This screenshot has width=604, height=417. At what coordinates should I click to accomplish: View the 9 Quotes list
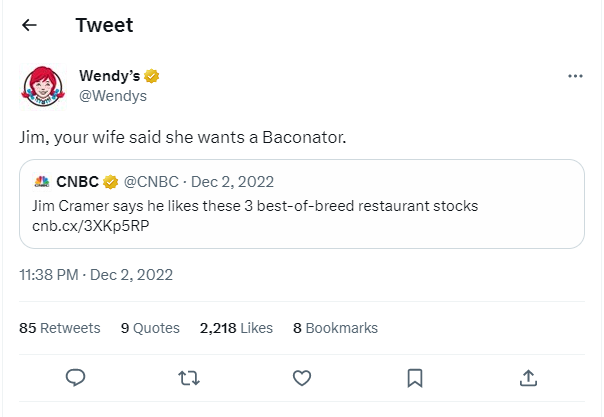point(150,328)
